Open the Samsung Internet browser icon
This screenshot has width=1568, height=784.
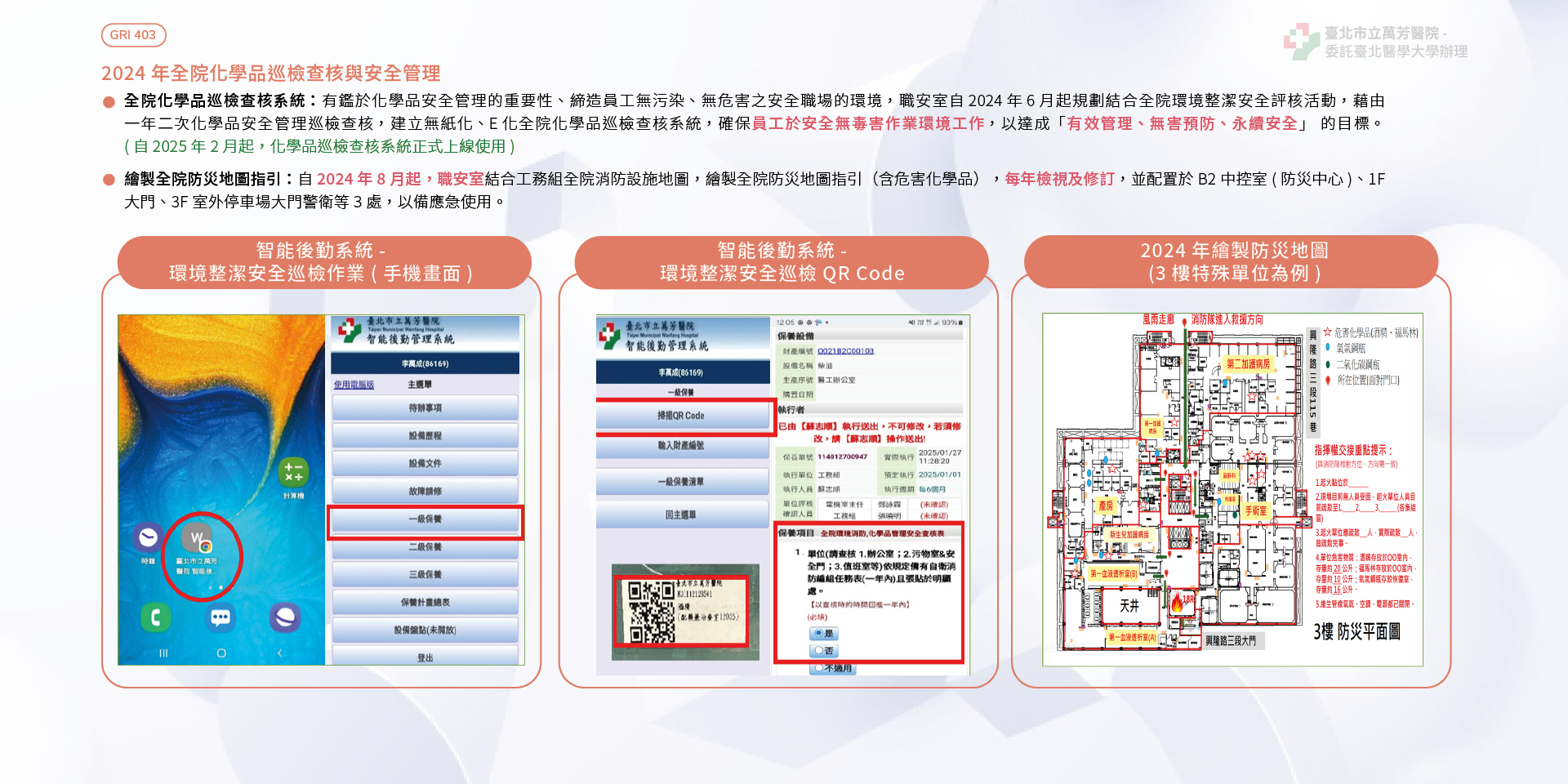click(285, 617)
